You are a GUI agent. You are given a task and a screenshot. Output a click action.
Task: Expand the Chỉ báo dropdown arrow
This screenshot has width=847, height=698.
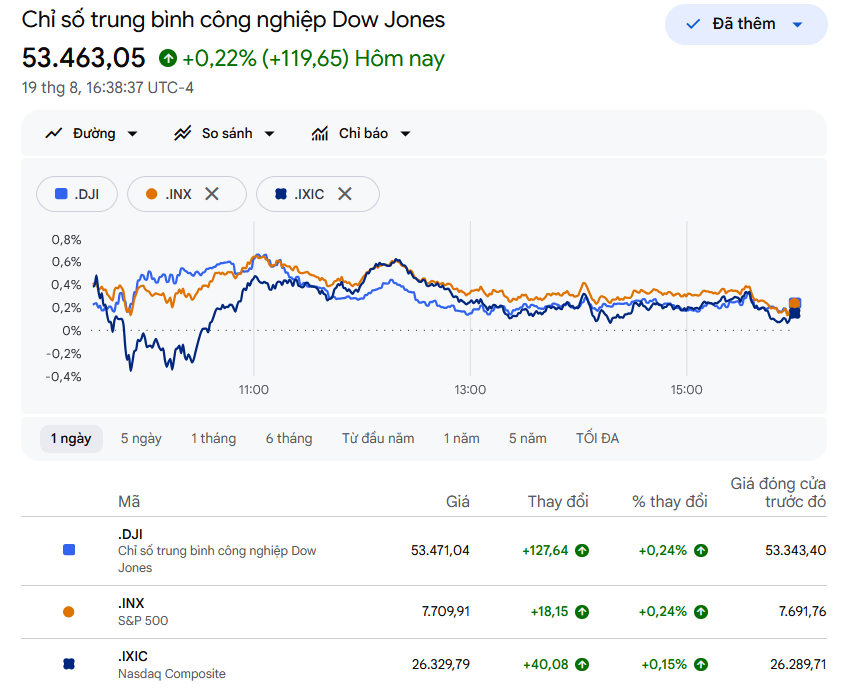[405, 134]
